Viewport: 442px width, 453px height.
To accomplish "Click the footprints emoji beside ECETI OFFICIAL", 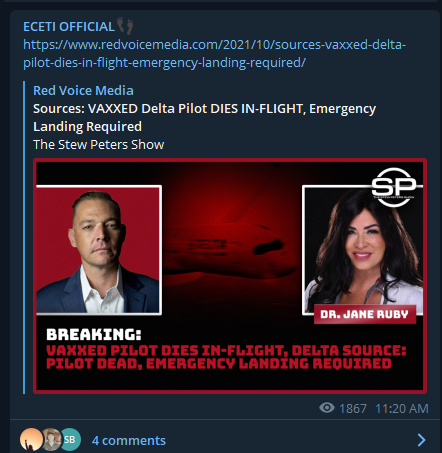I will click(125, 26).
